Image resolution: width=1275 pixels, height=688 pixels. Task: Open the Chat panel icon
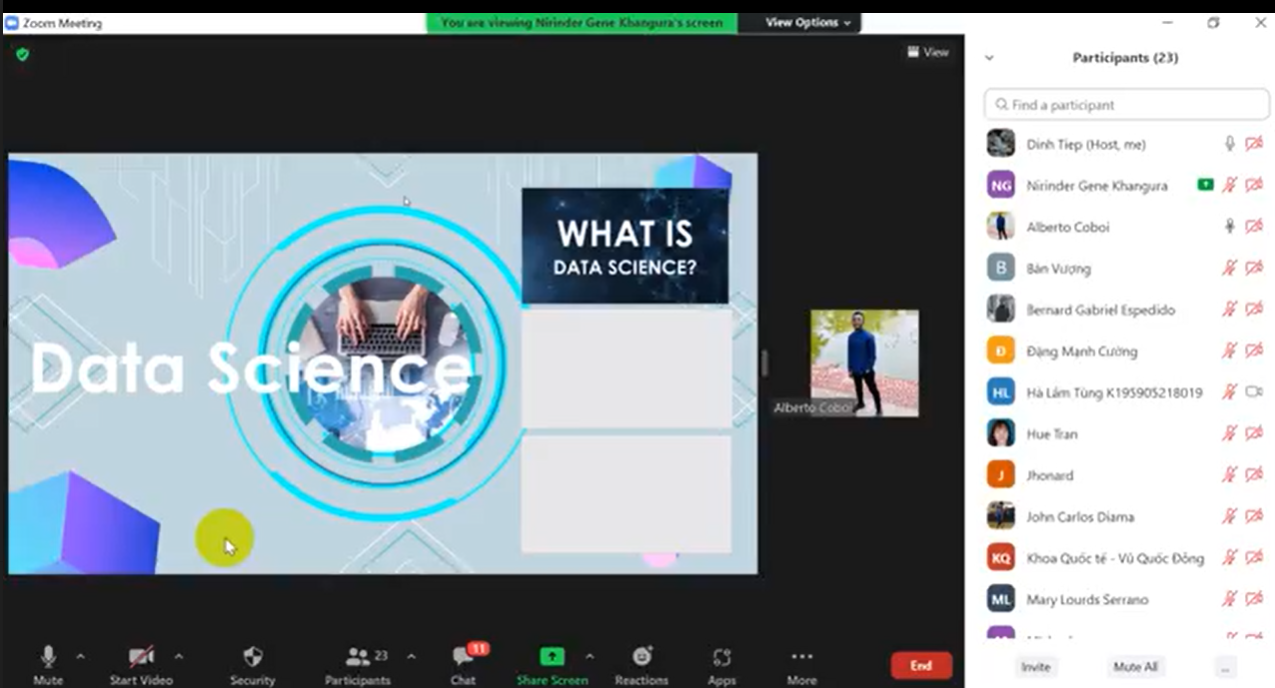point(464,657)
